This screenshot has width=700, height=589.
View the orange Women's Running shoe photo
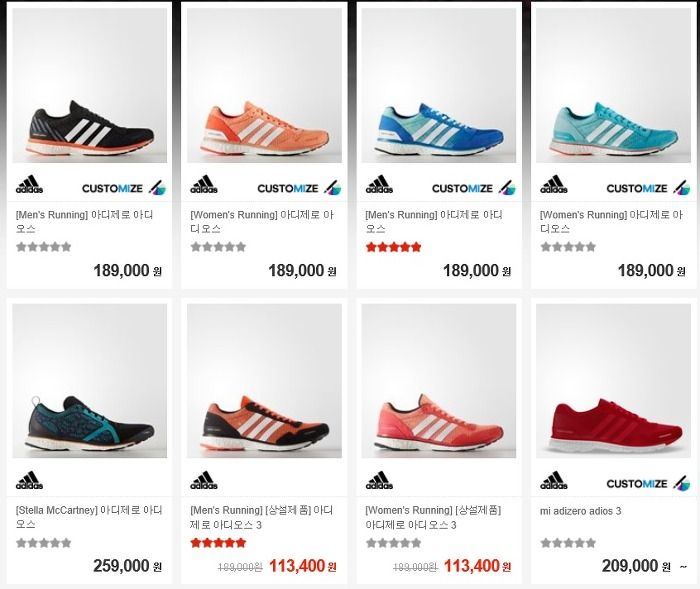[264, 85]
